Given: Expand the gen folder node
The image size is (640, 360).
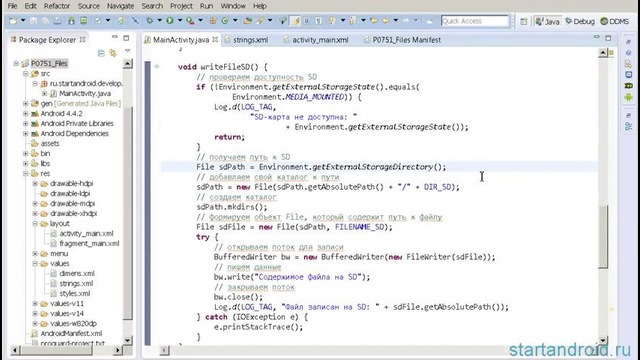Looking at the screenshot, I should [25, 104].
